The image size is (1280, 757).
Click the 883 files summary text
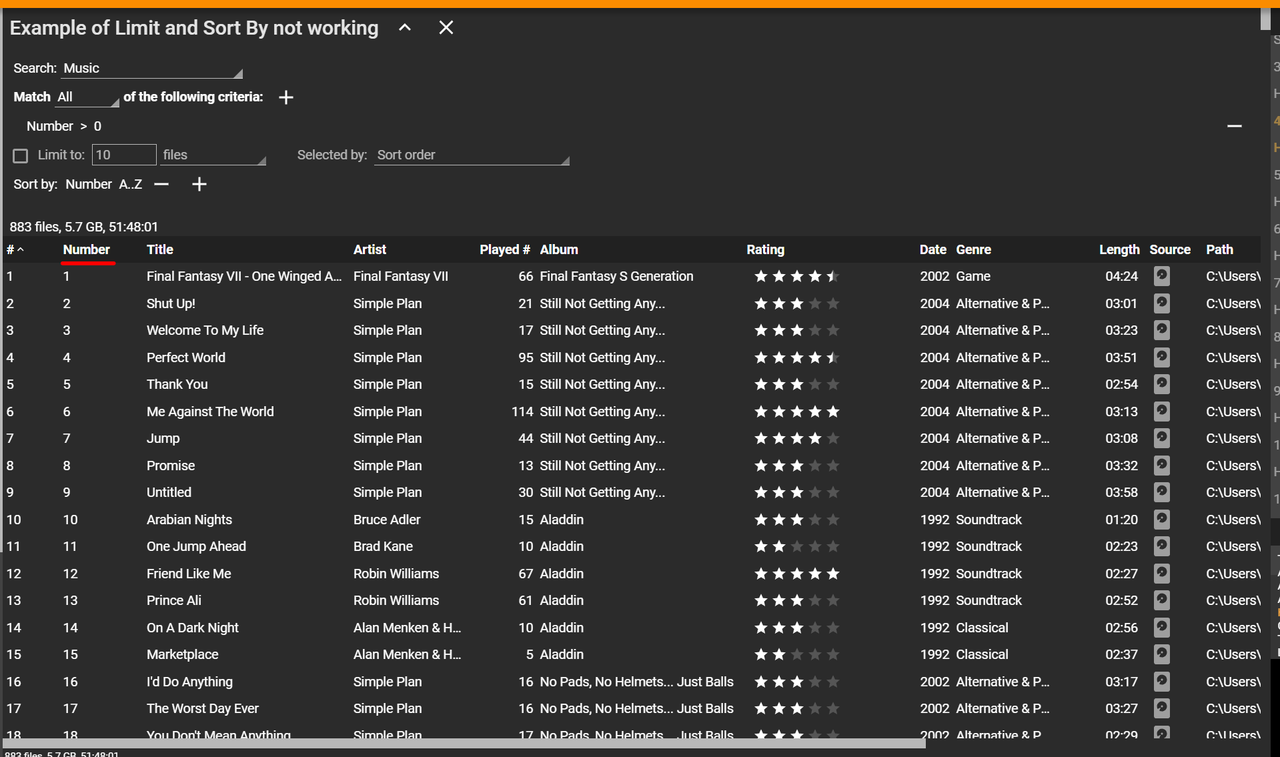(84, 227)
